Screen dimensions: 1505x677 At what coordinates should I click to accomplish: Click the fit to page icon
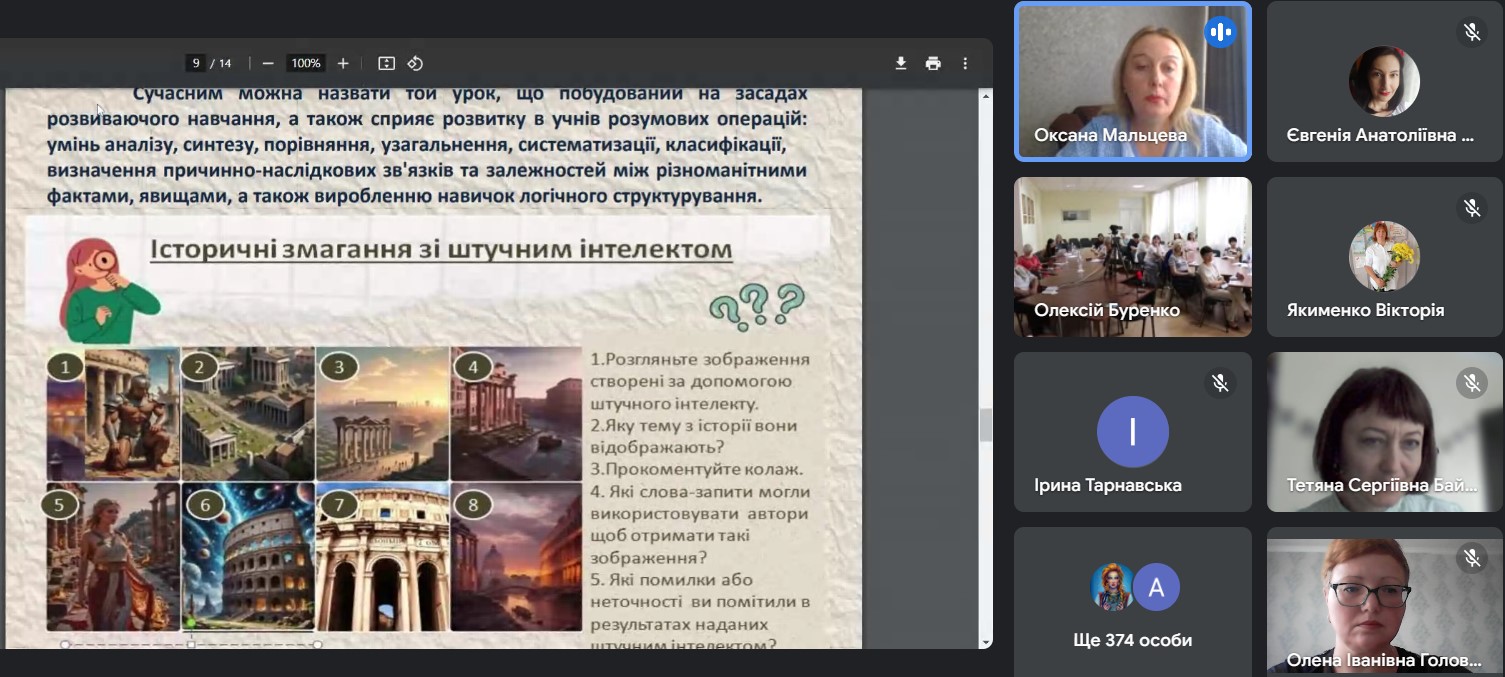386,63
